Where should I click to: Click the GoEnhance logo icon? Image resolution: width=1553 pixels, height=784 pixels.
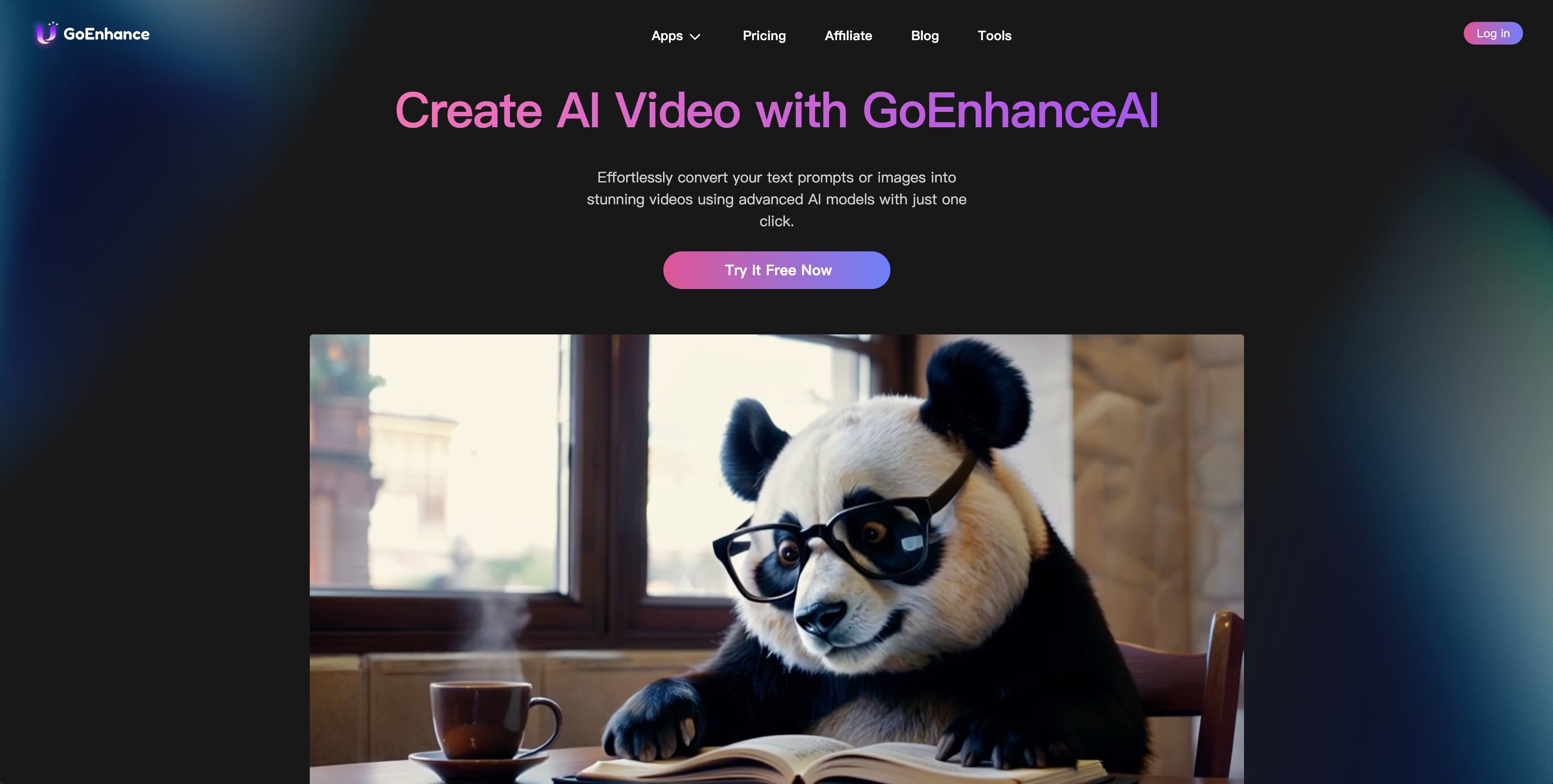45,32
